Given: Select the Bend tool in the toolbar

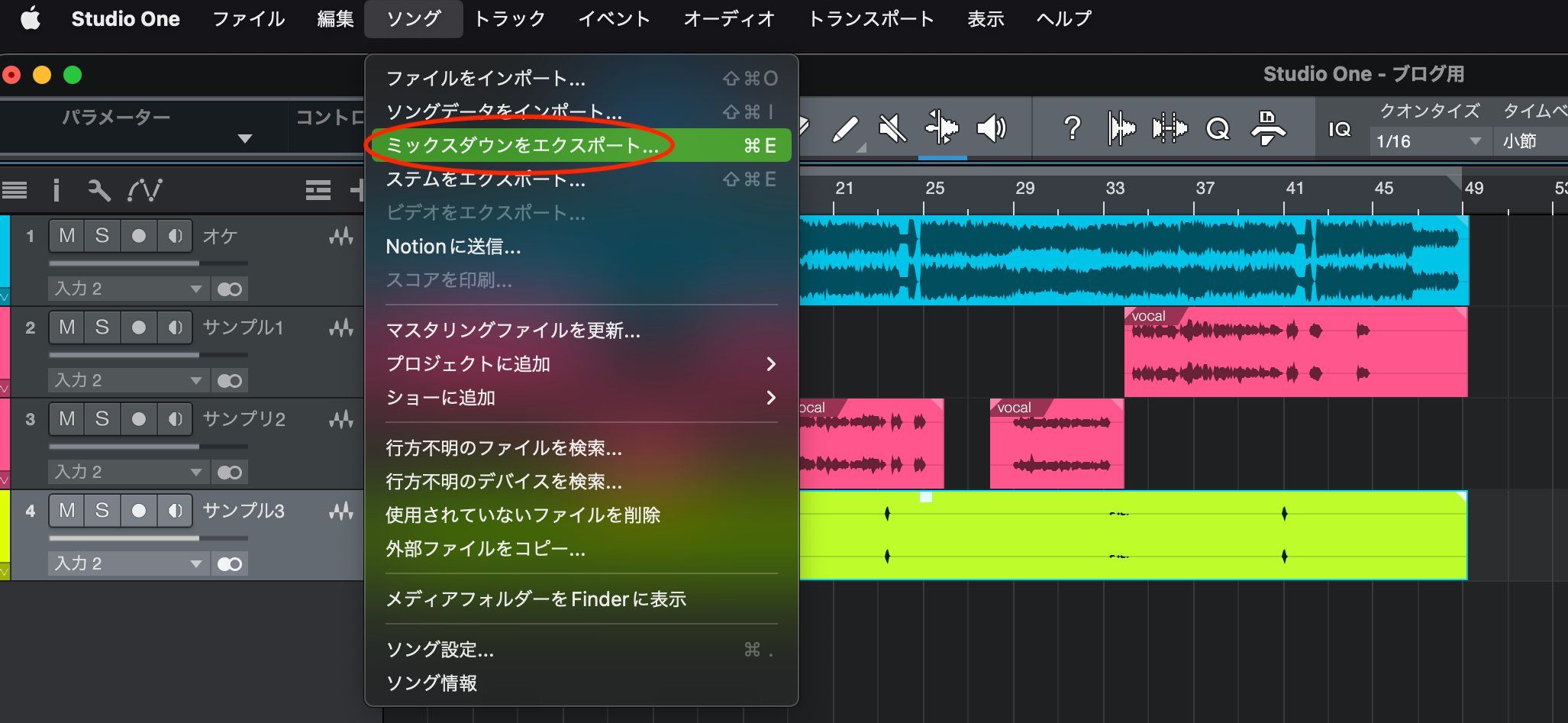Looking at the screenshot, I should coord(942,127).
